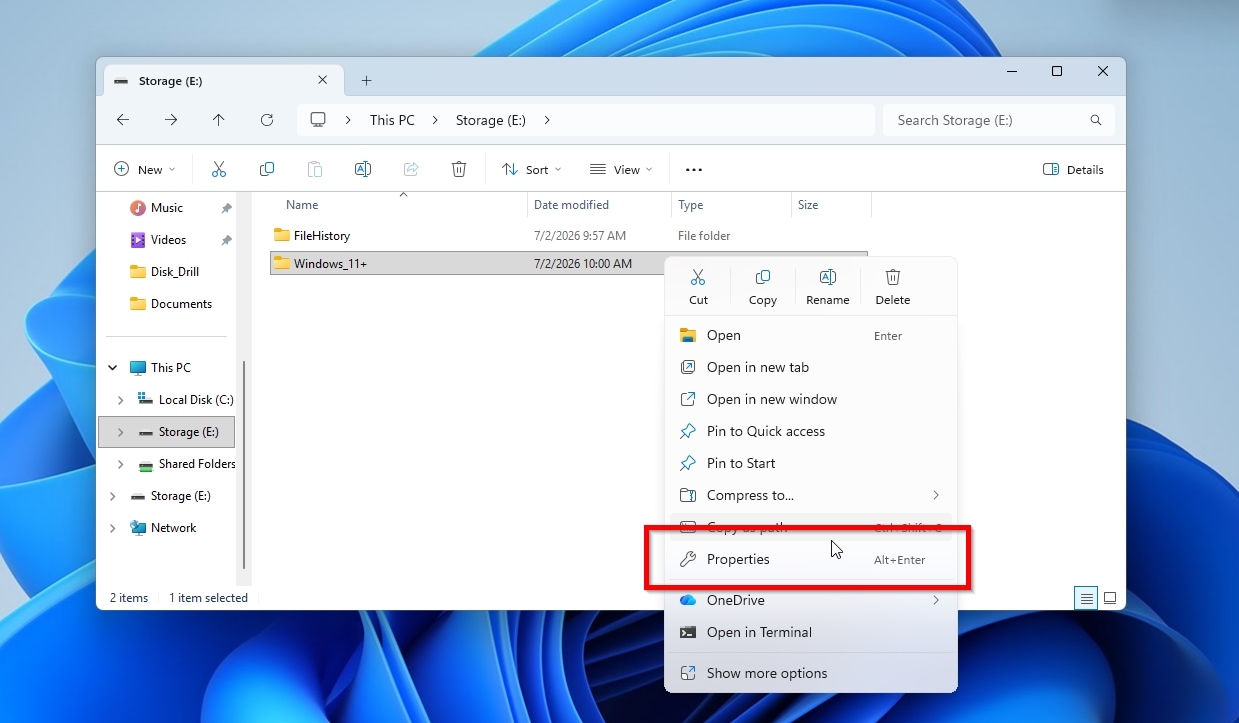Select the FileHistory folder row

[568, 236]
